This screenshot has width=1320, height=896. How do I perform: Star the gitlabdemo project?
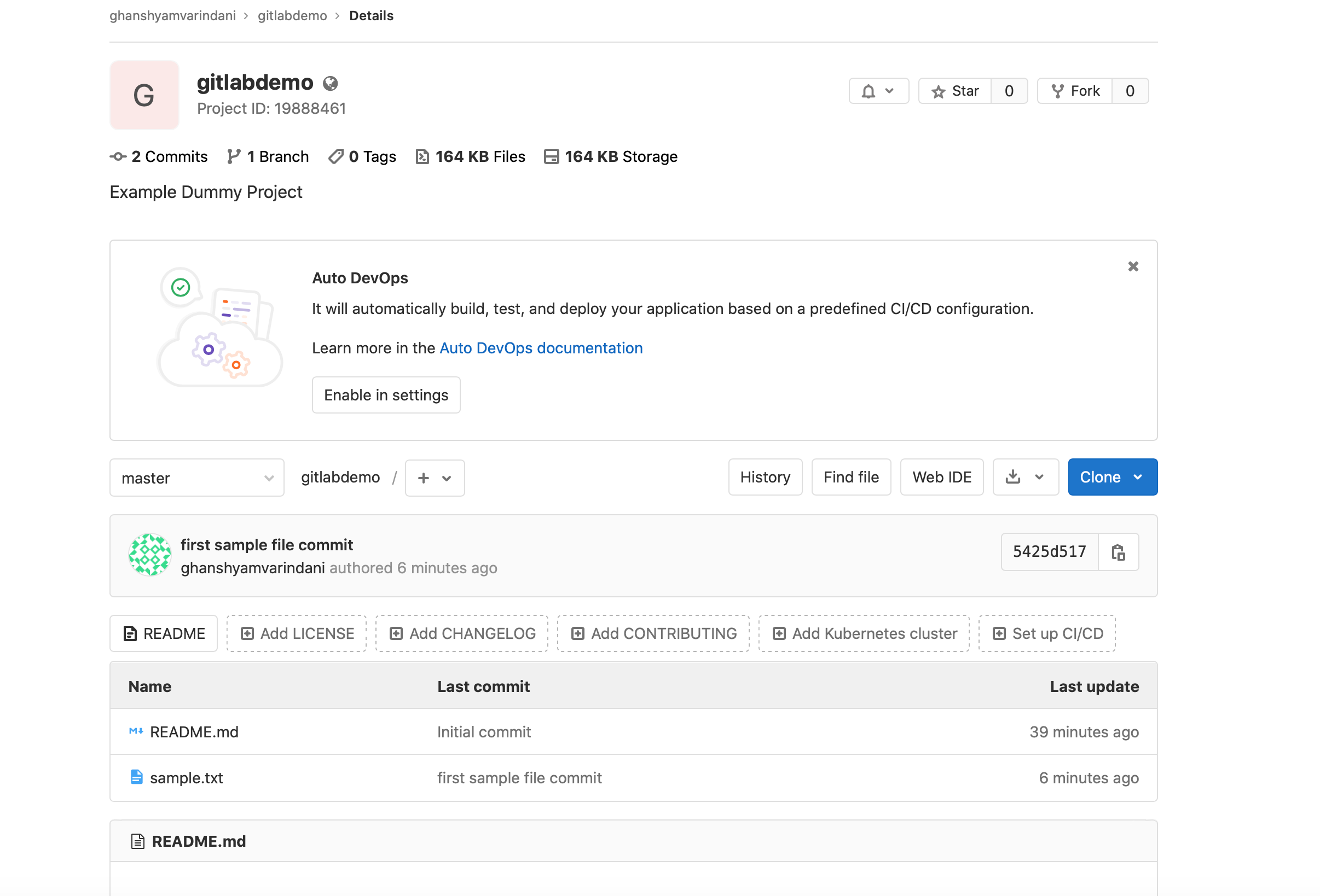(x=955, y=91)
